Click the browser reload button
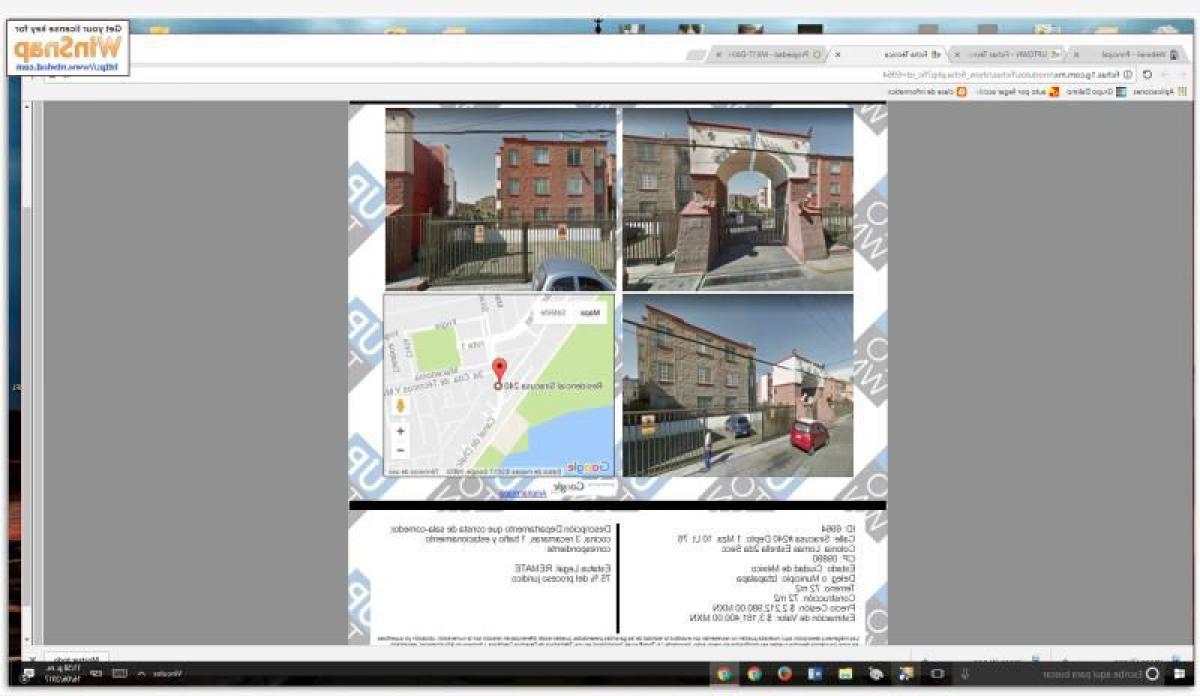Screen dimensions: 1200x696 (1147, 75)
